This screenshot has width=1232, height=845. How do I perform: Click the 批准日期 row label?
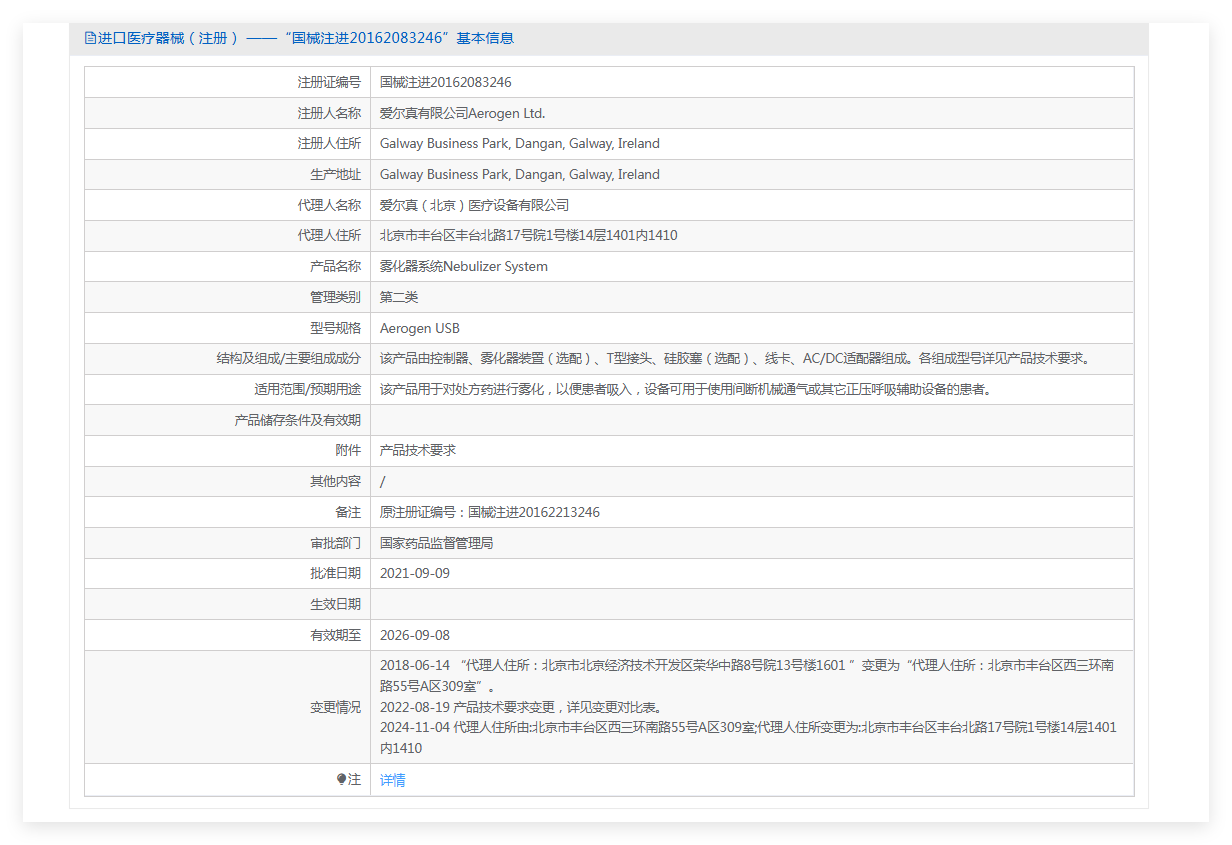(x=335, y=574)
